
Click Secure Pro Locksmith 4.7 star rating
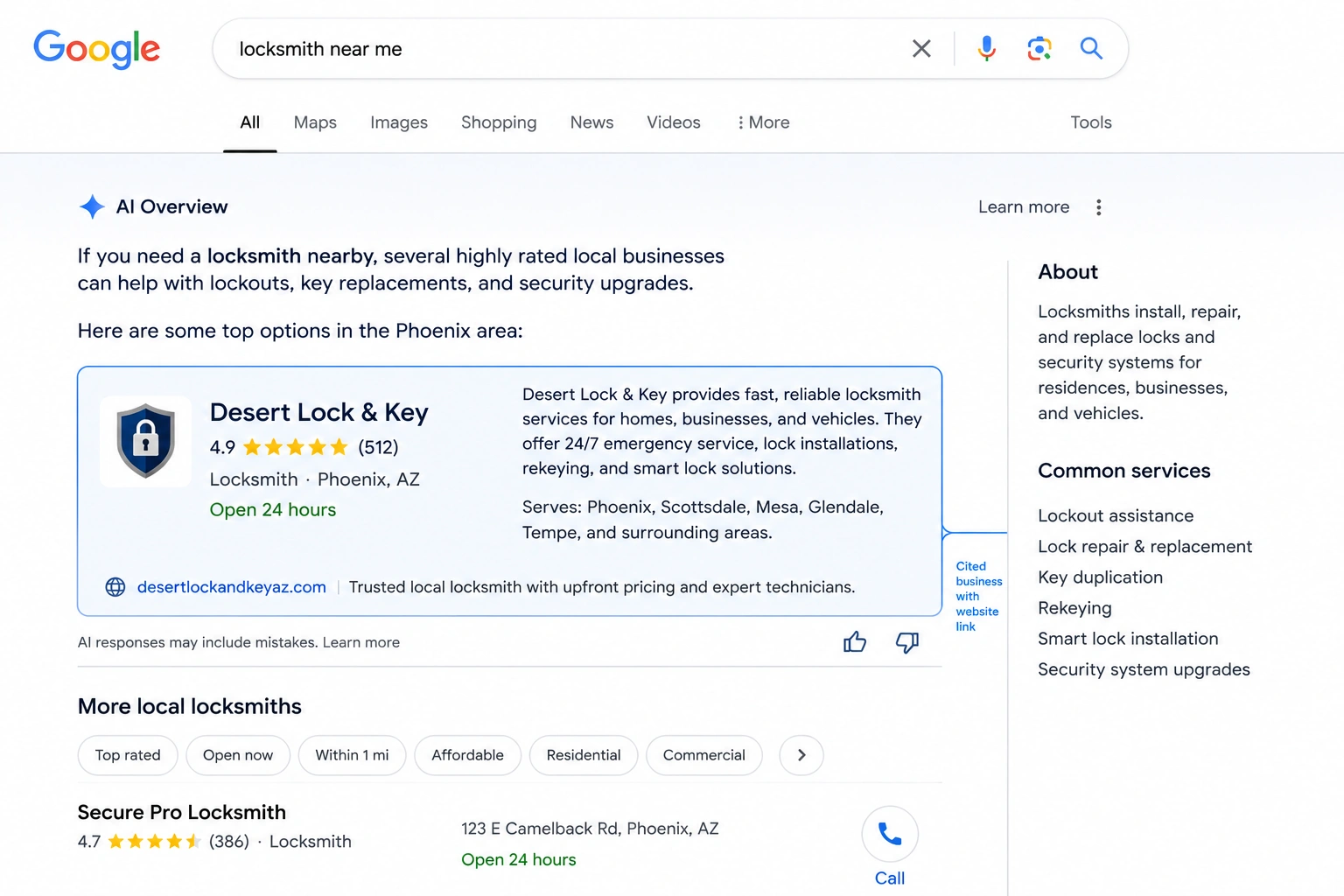point(154,842)
